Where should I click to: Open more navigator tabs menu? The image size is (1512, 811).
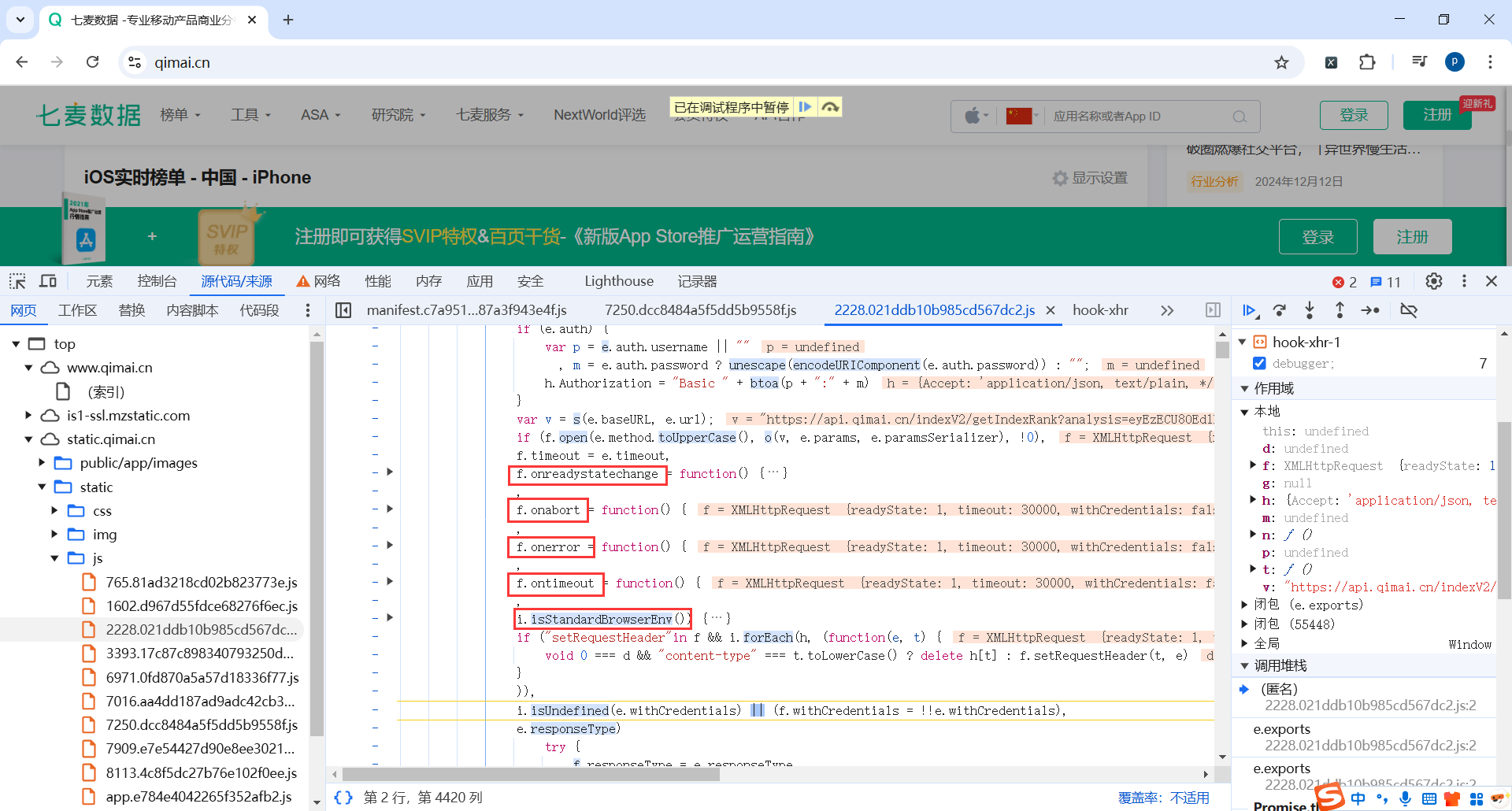pos(308,310)
